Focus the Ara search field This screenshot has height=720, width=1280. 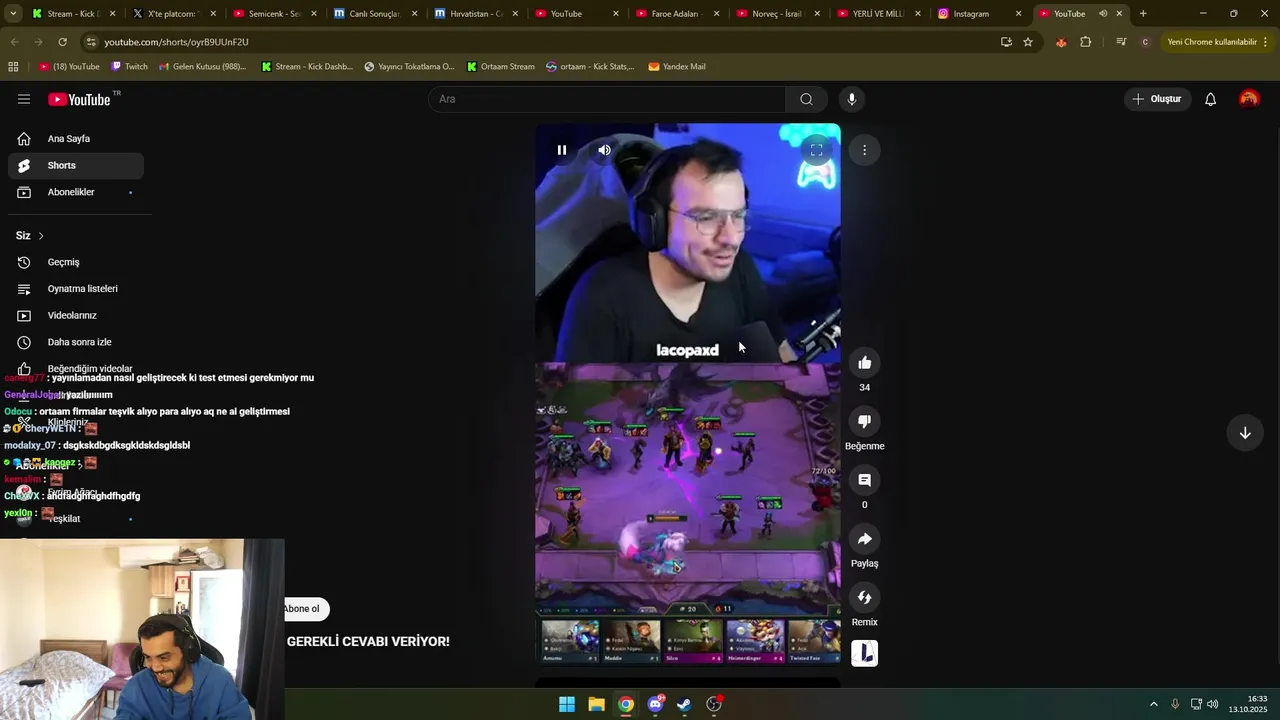[x=608, y=99]
